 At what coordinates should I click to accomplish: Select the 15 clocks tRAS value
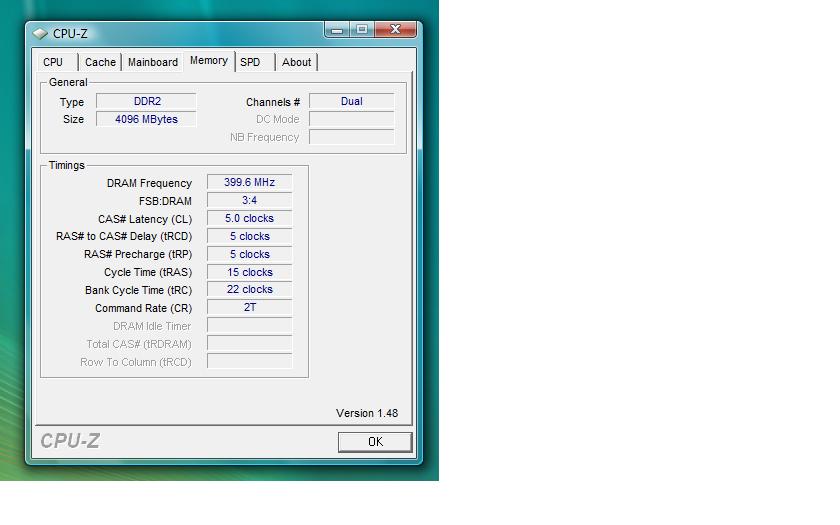coord(250,272)
